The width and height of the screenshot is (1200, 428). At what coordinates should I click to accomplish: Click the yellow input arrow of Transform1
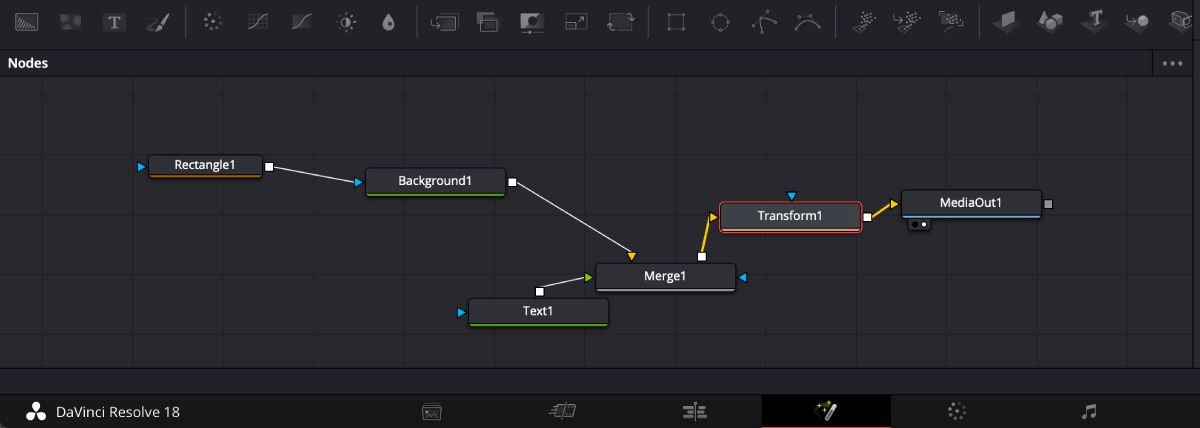(713, 215)
